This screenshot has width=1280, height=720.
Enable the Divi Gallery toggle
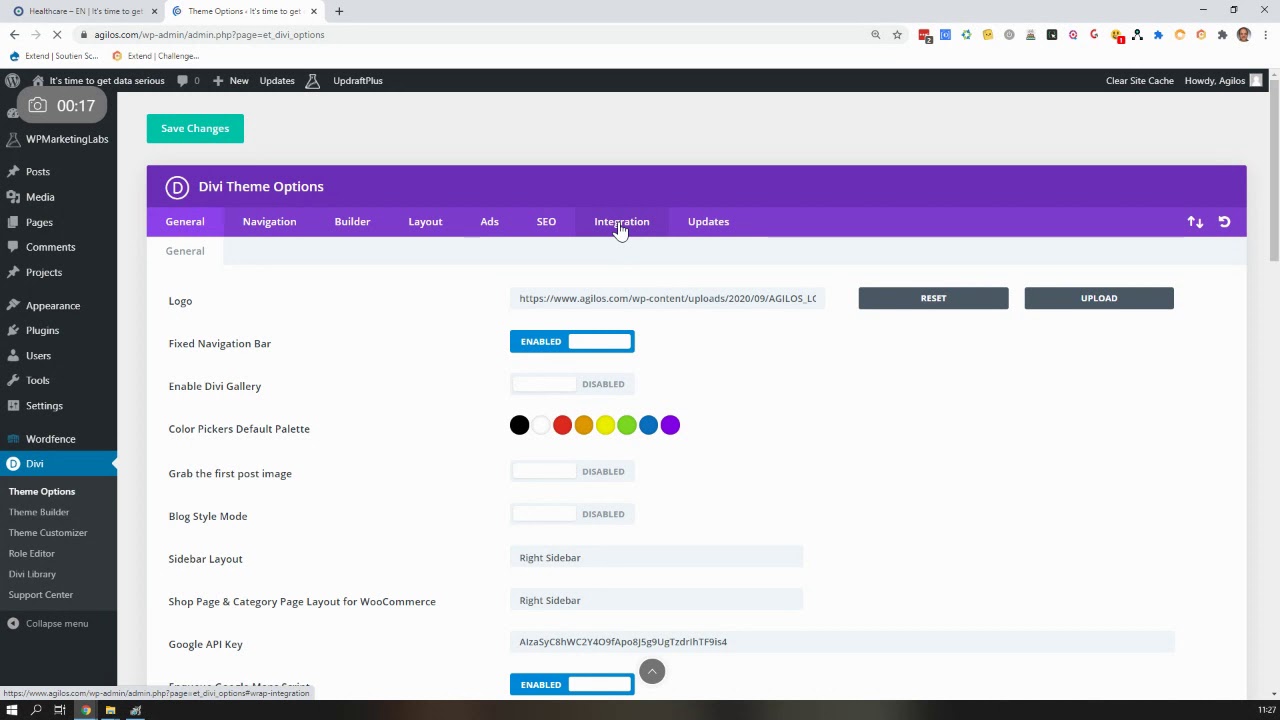[x=572, y=384]
